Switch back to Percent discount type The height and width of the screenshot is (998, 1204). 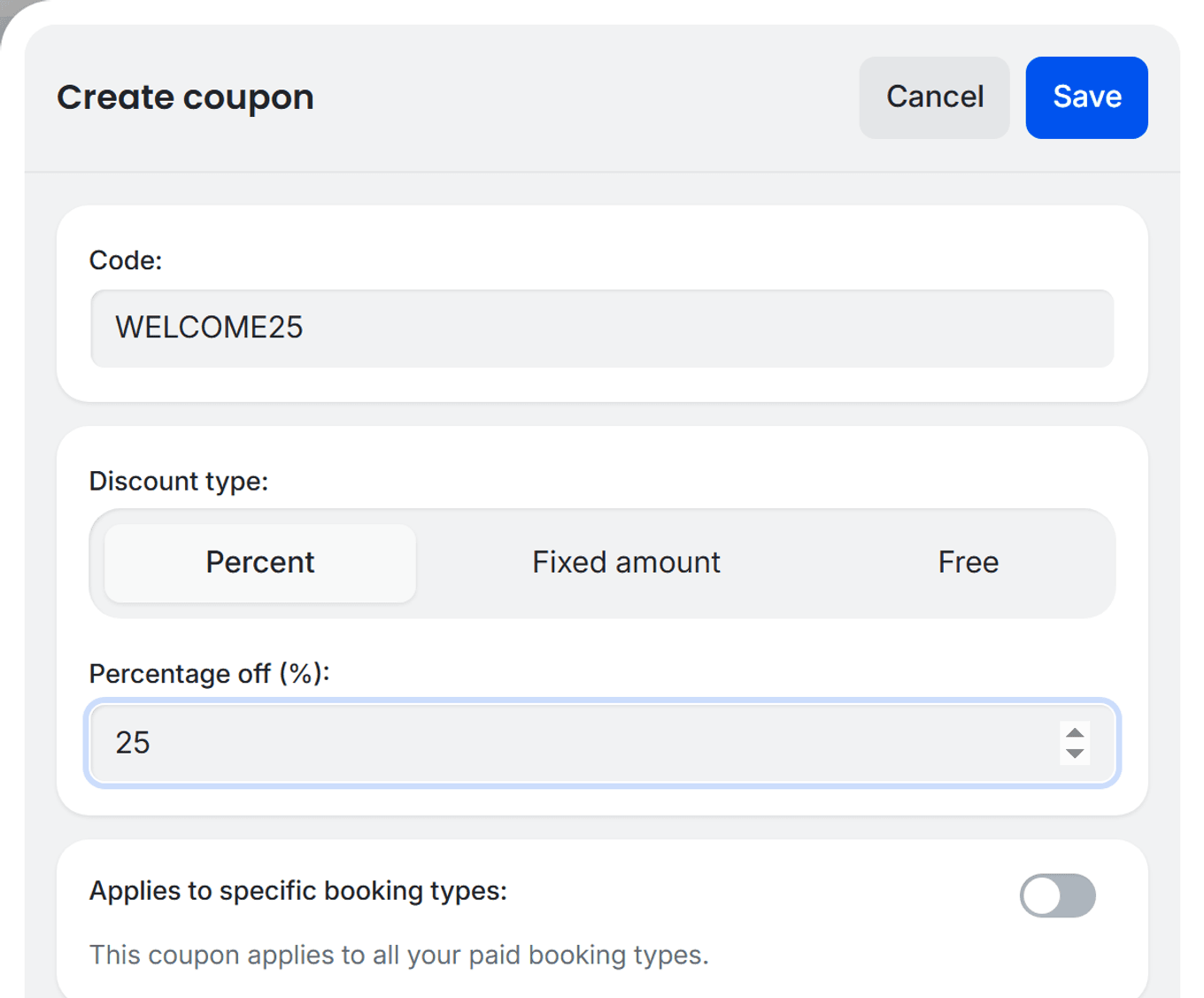tap(259, 562)
